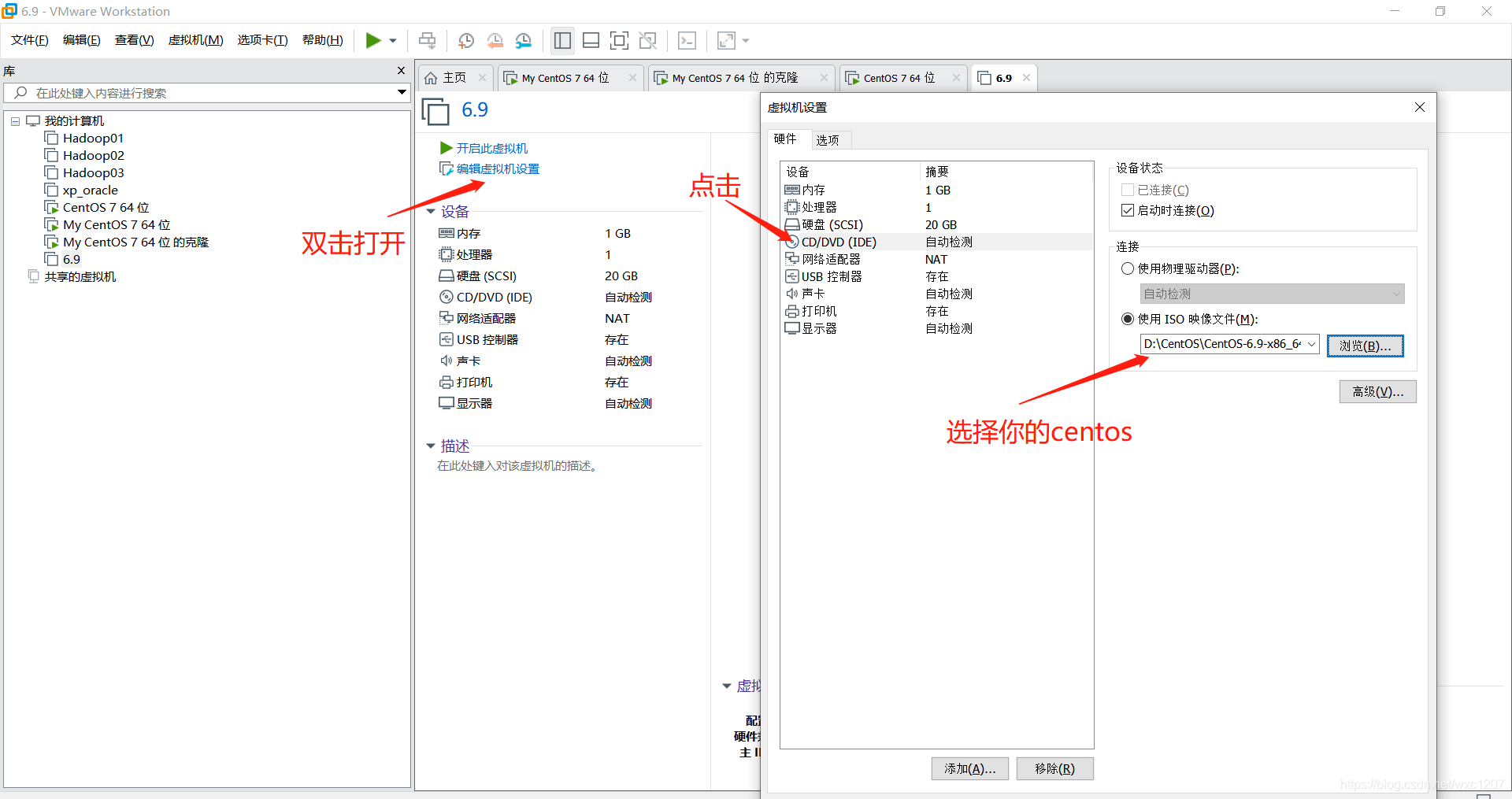Click the enter full screen icon

620,40
